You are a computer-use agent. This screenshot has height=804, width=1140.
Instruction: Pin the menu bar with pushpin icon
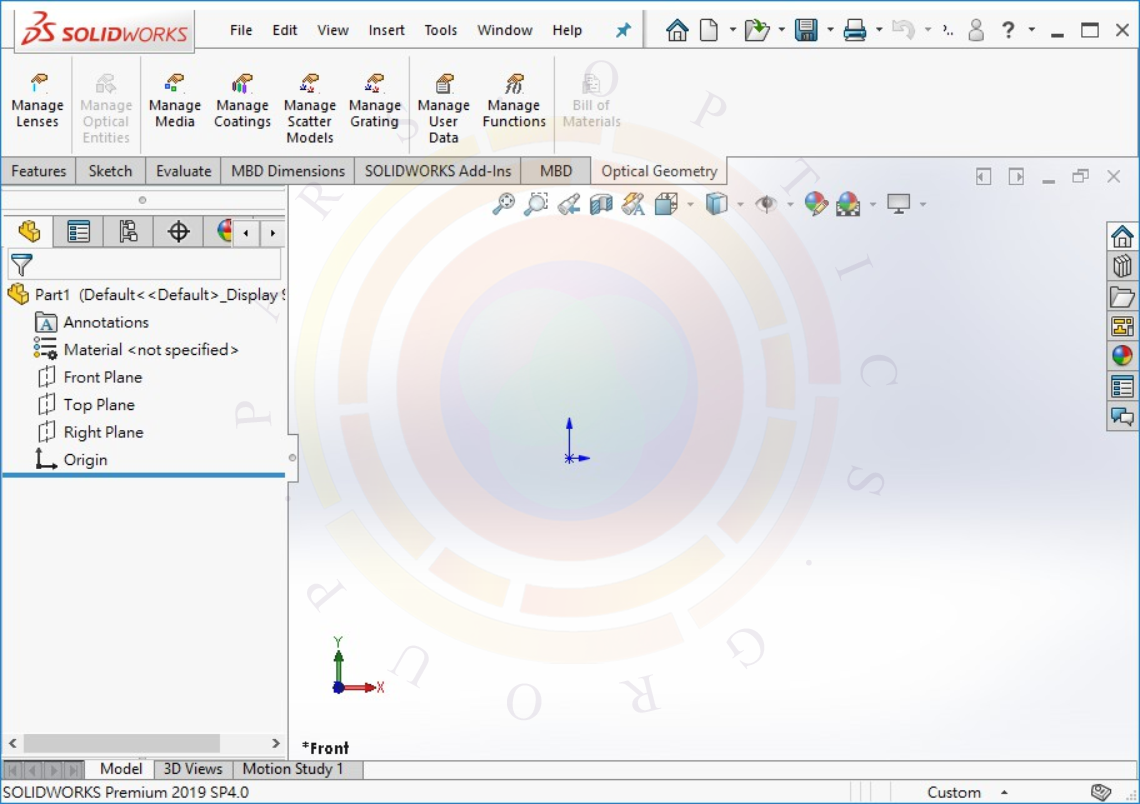point(623,30)
